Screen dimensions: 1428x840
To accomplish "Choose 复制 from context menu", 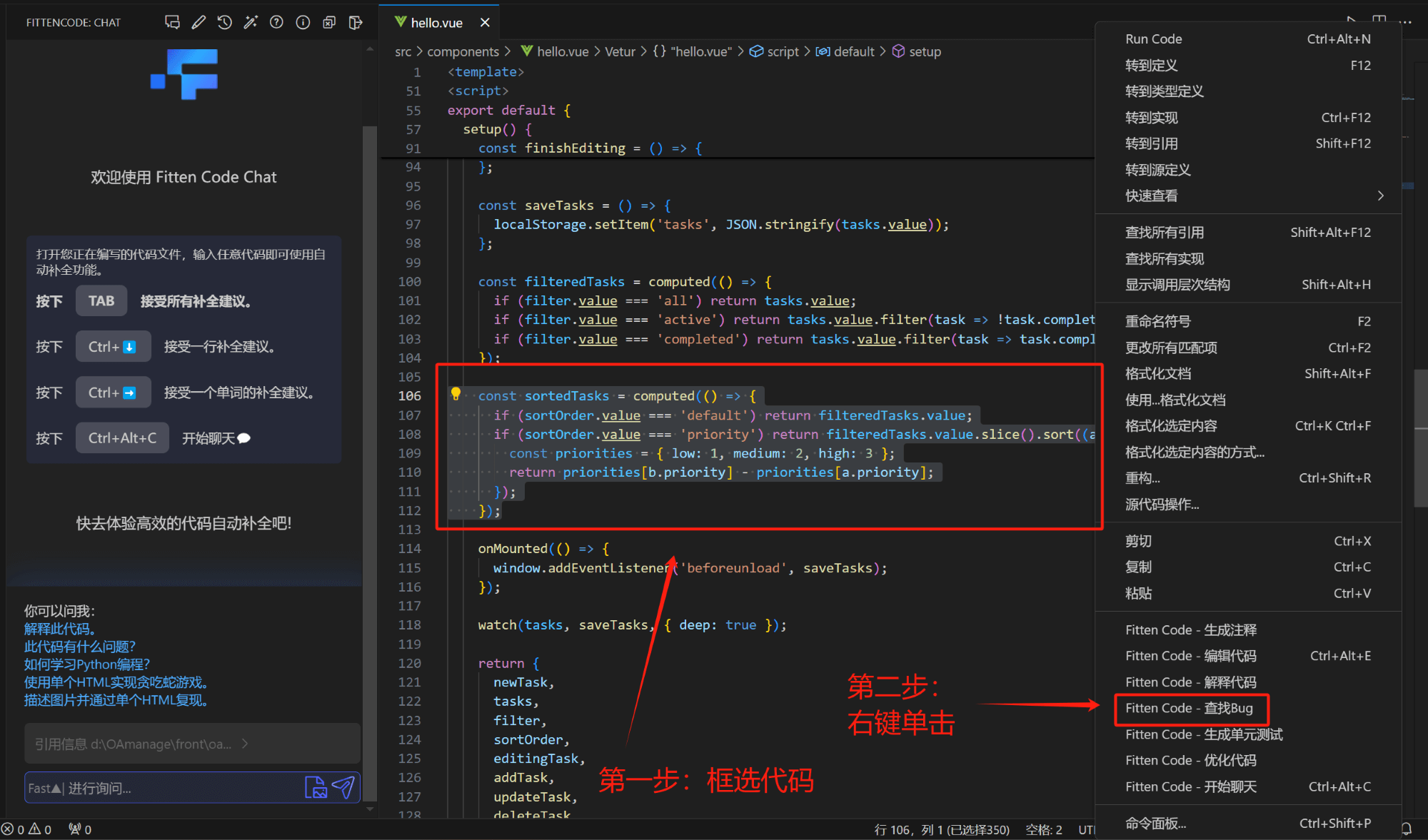I will pos(1248,567).
